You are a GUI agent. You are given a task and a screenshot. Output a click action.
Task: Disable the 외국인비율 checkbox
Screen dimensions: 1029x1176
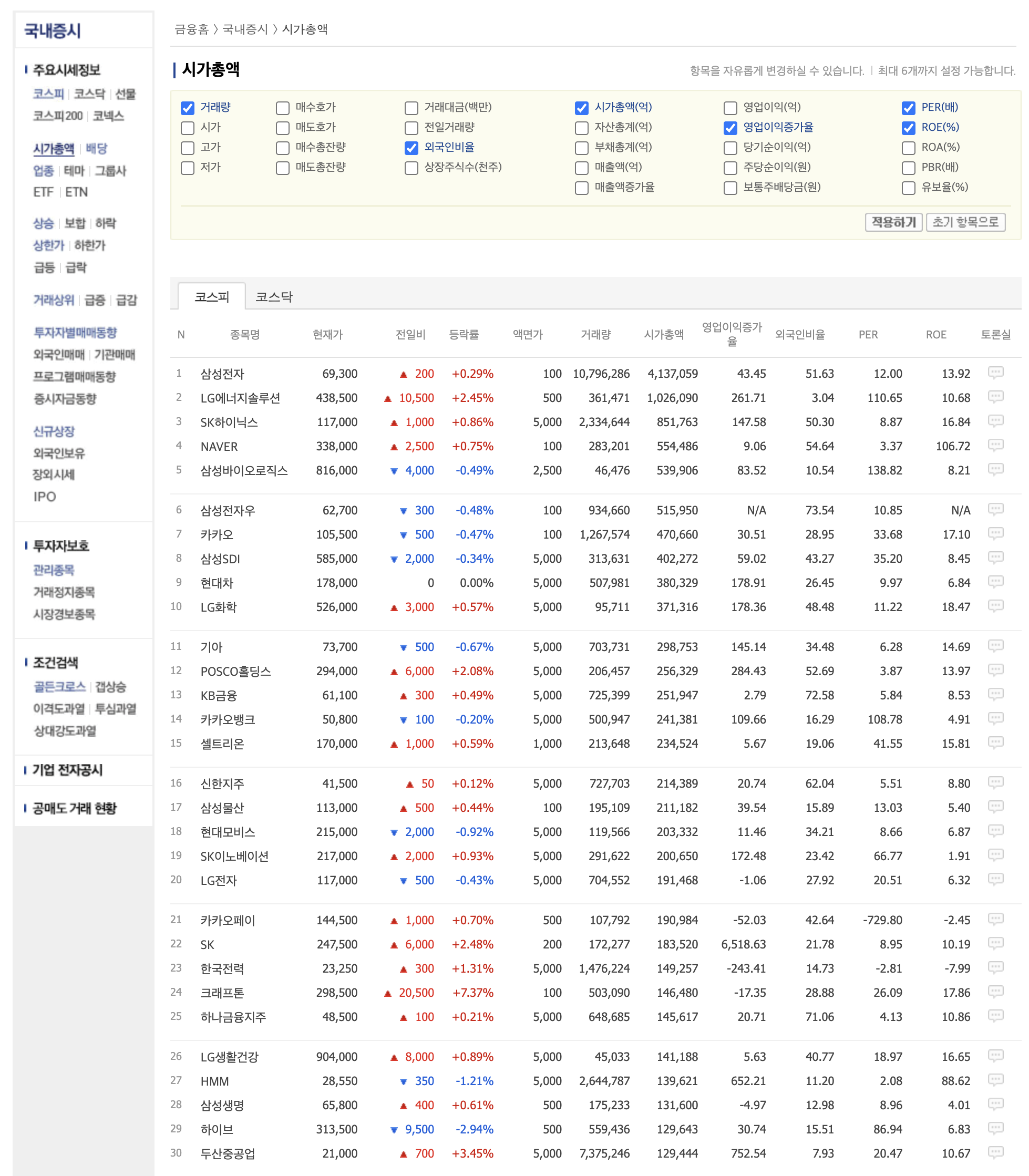point(411,148)
